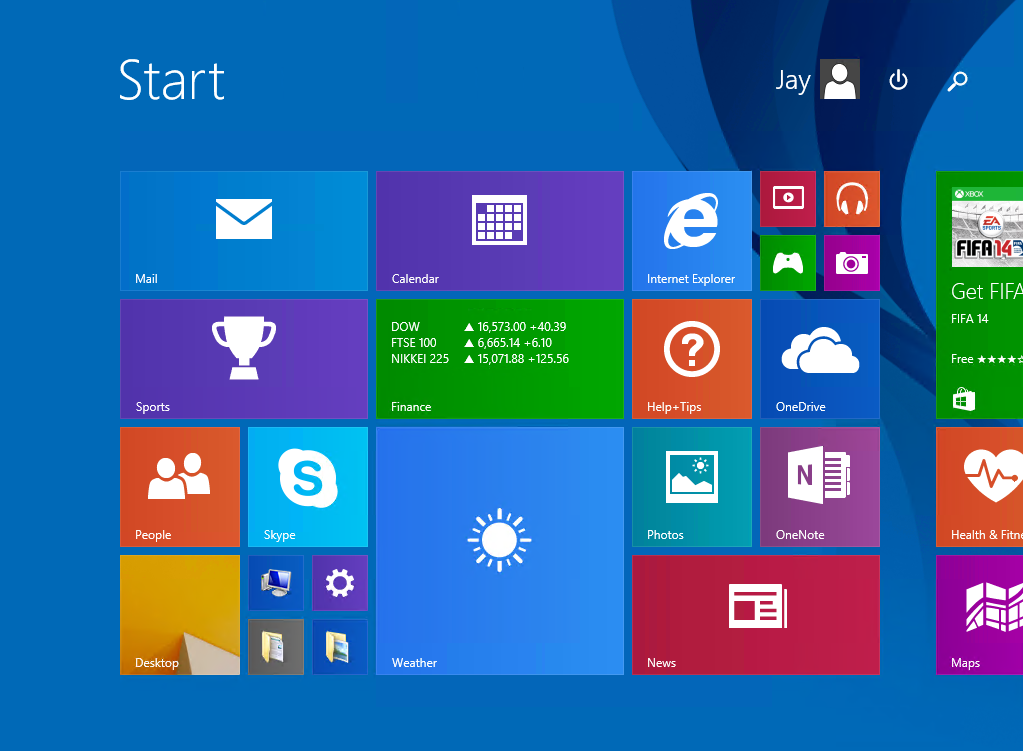Click the Power options button
Viewport: 1023px width, 751px height.
pos(898,80)
